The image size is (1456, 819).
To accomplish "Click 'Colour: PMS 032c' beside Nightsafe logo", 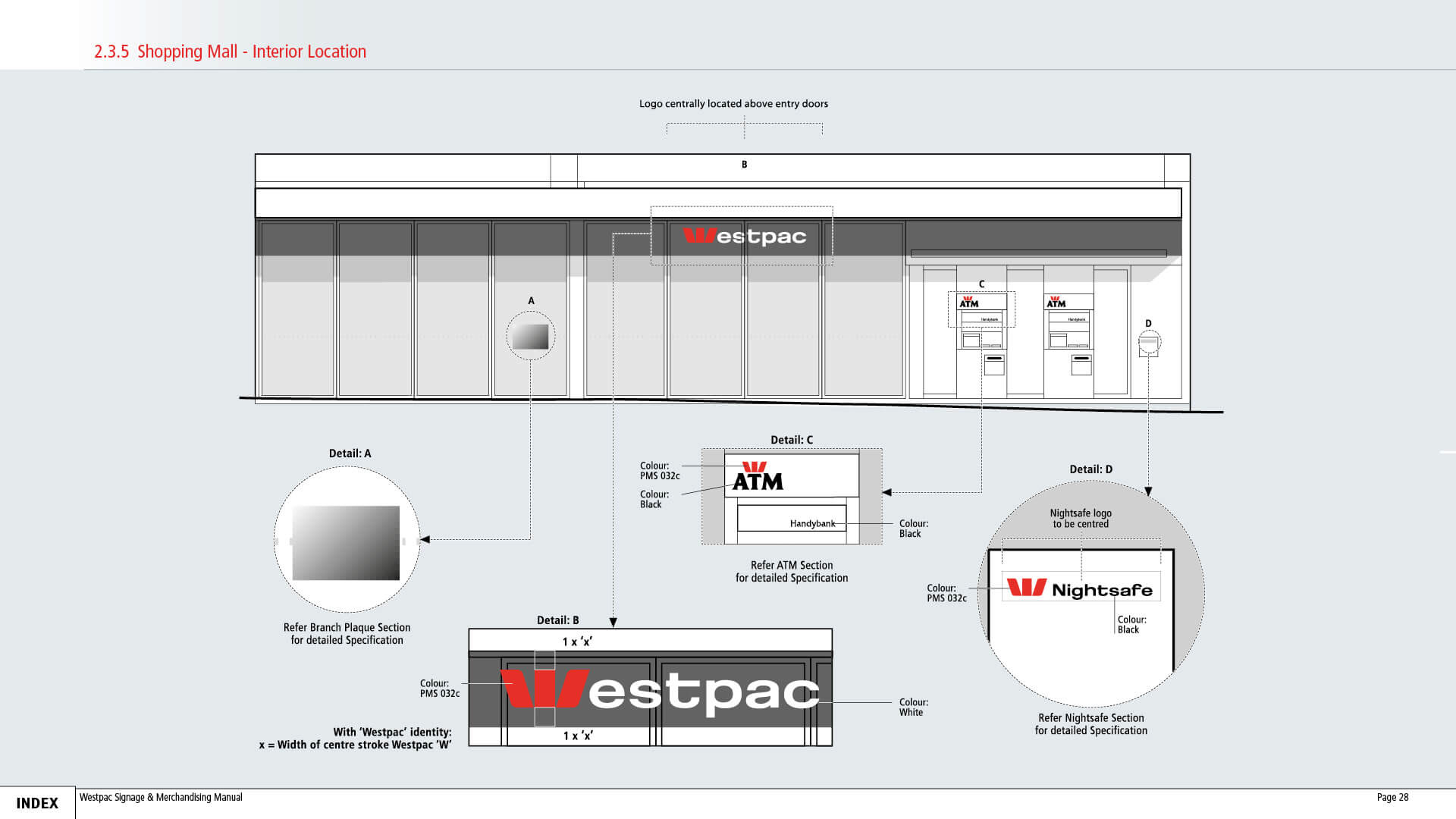I will pos(946,593).
